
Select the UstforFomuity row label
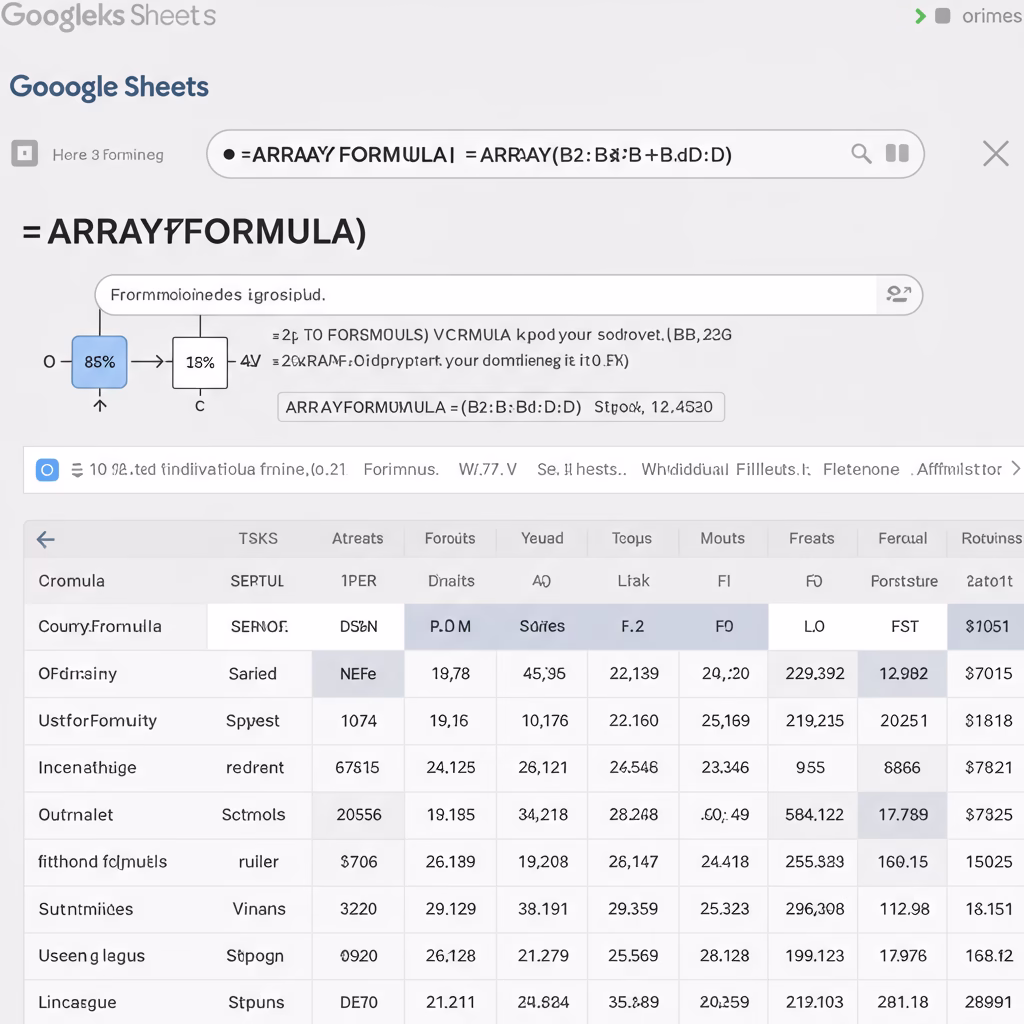point(97,721)
